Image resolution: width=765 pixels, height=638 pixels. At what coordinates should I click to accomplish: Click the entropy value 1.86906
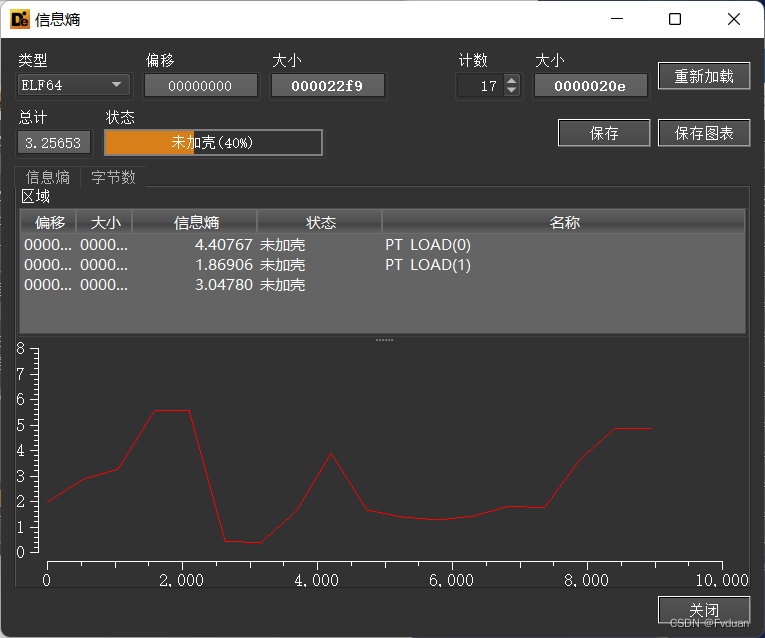click(x=224, y=265)
